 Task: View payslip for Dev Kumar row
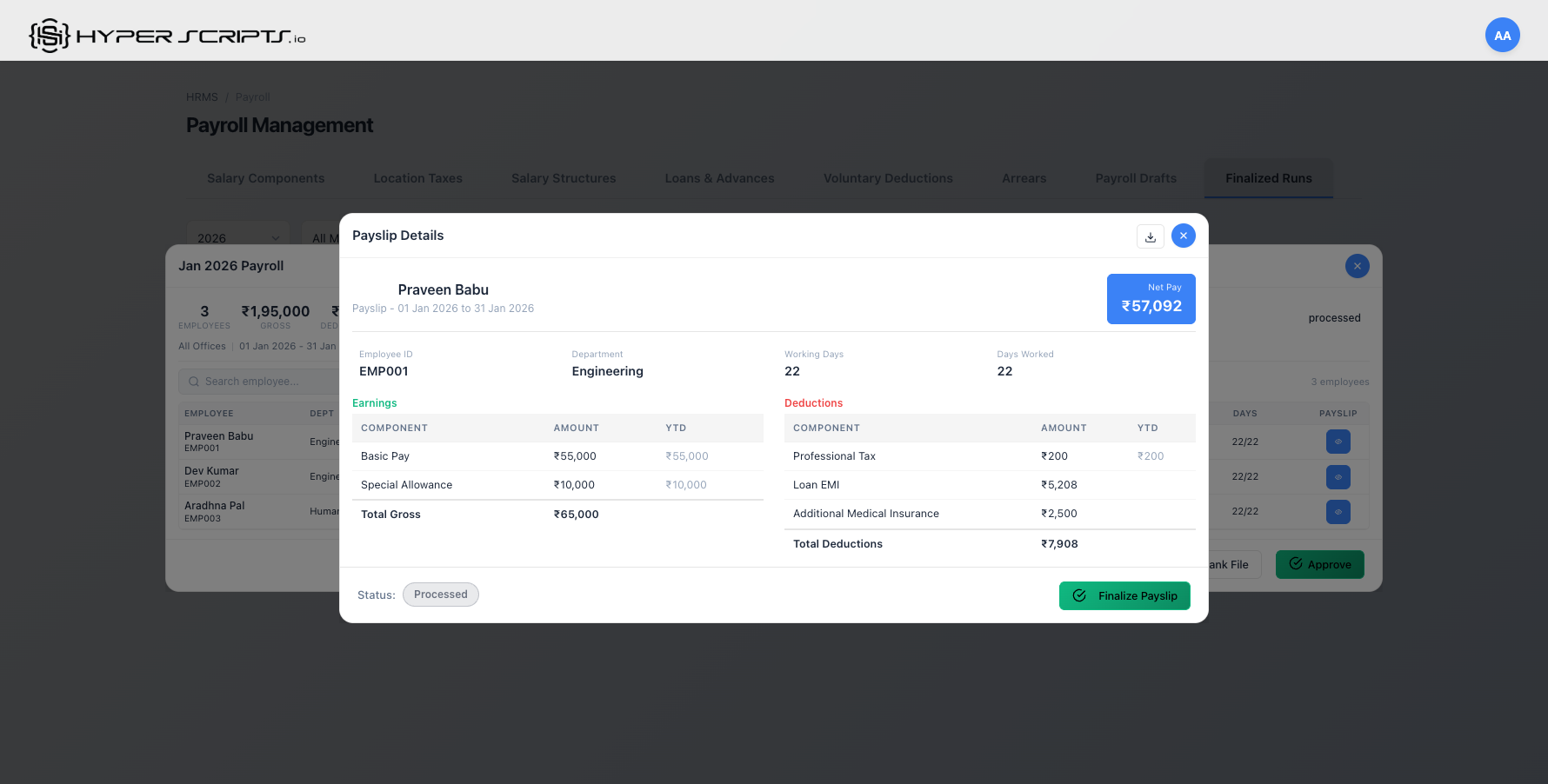(1338, 476)
